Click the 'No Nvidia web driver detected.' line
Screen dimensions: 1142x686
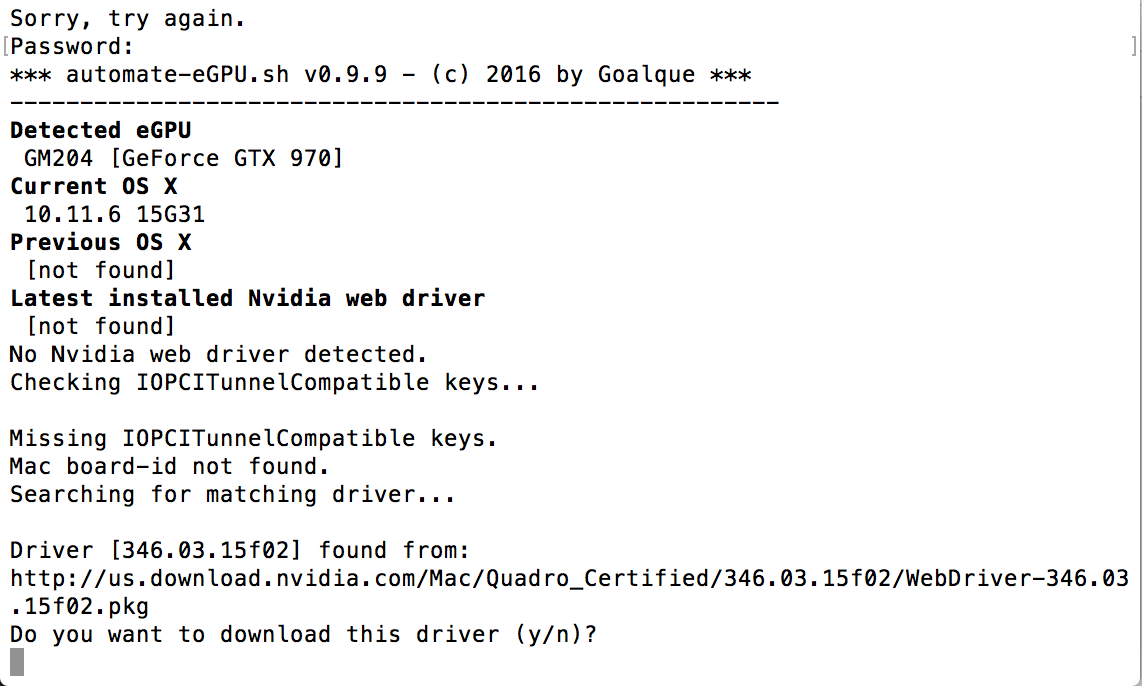click(x=218, y=355)
